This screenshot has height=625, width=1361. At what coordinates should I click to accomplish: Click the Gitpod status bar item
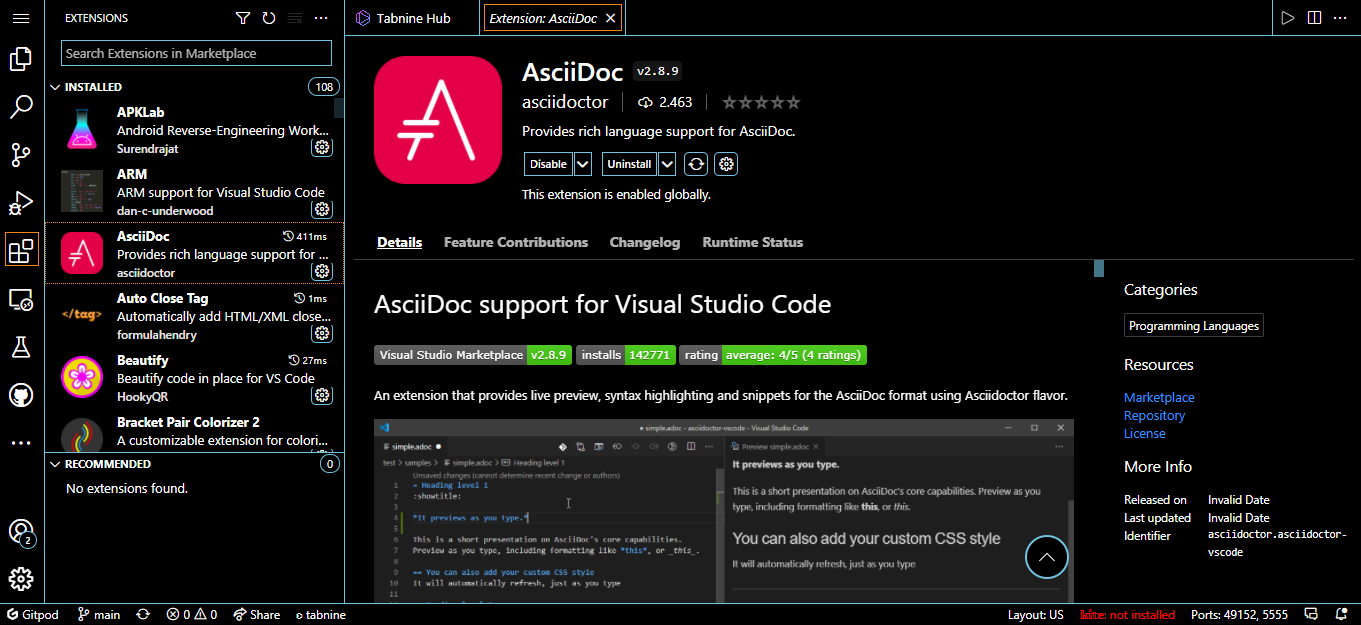pyautogui.click(x=34, y=615)
